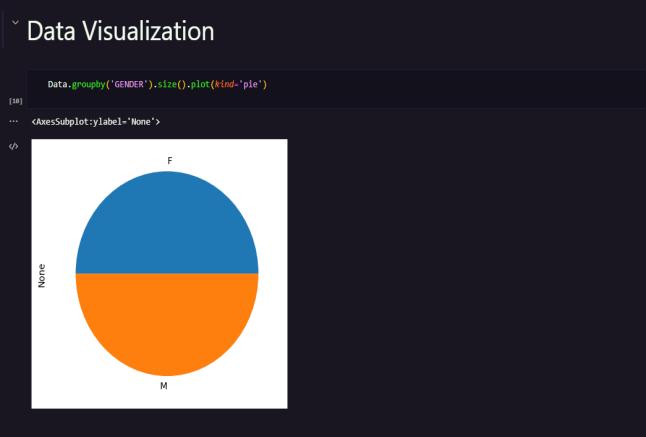Click the change presentation code icon
Viewport: 646px width, 437px height.
coord(14,146)
